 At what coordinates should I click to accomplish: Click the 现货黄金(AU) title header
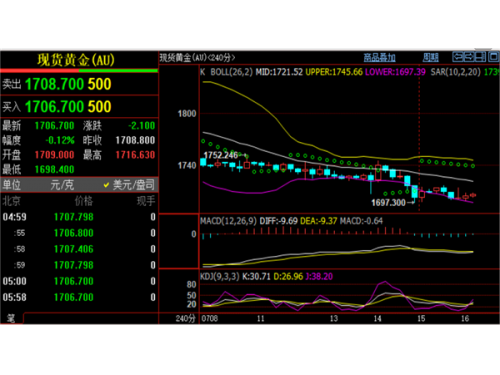(76, 60)
